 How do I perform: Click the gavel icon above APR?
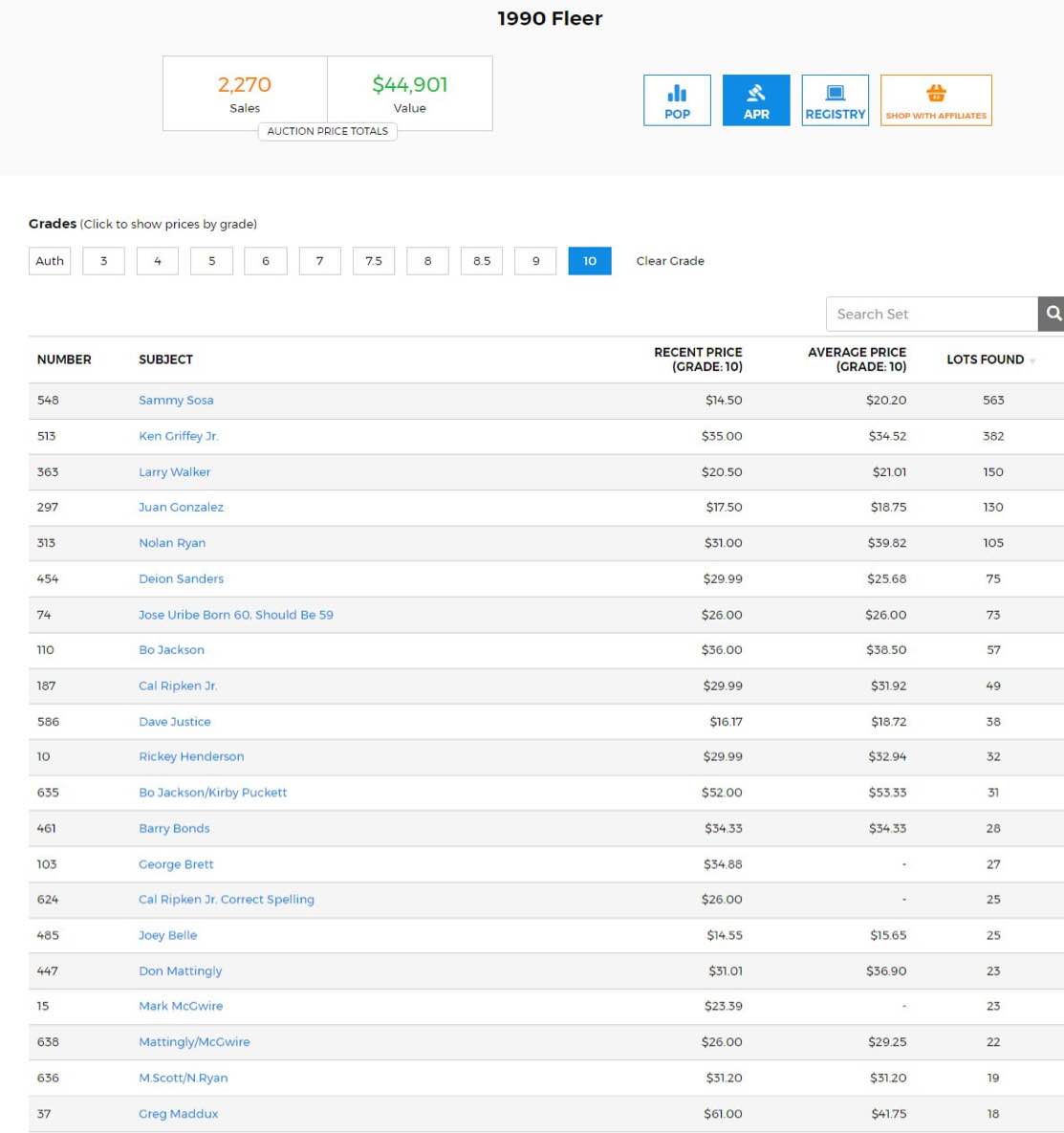[x=756, y=92]
